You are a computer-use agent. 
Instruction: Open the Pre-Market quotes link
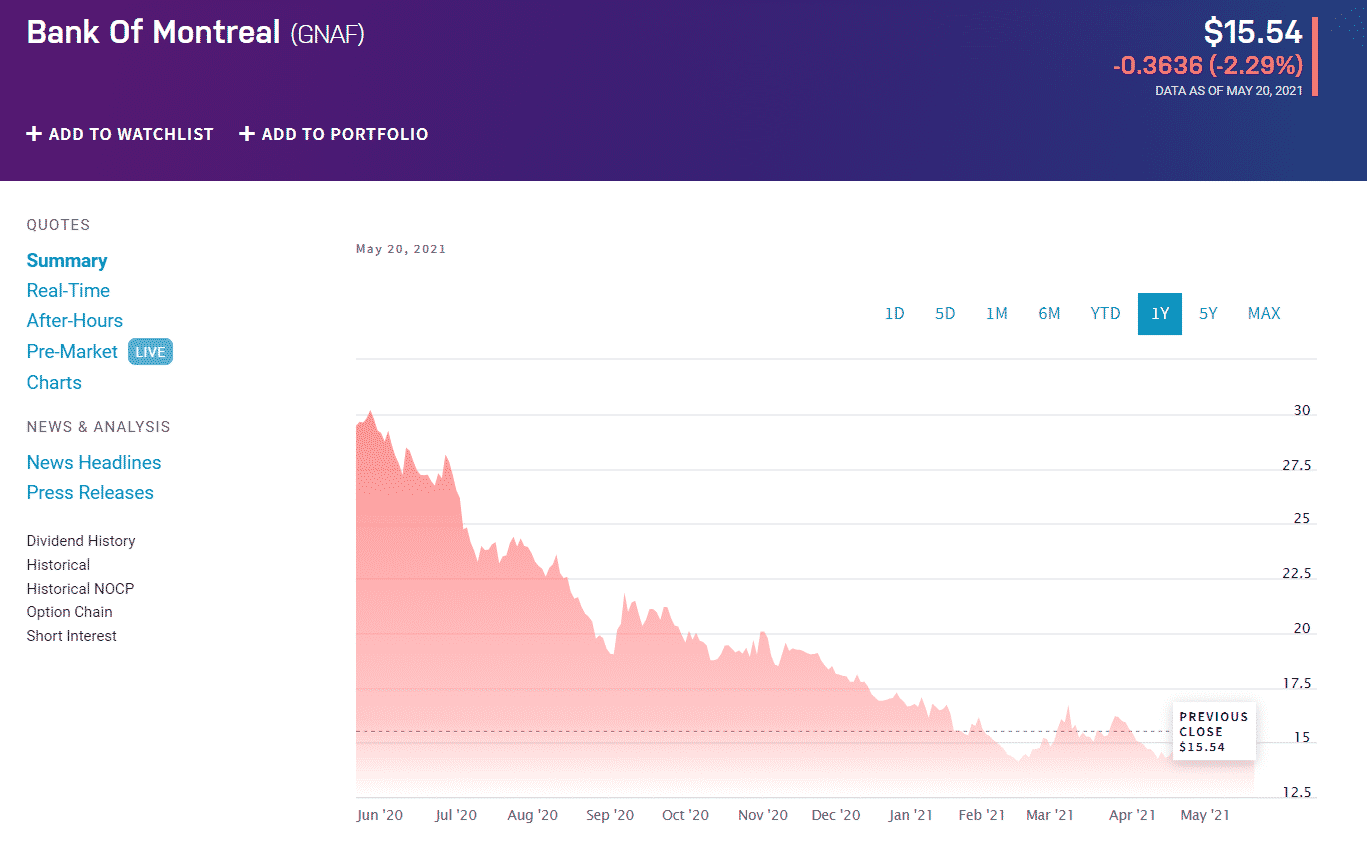(72, 352)
